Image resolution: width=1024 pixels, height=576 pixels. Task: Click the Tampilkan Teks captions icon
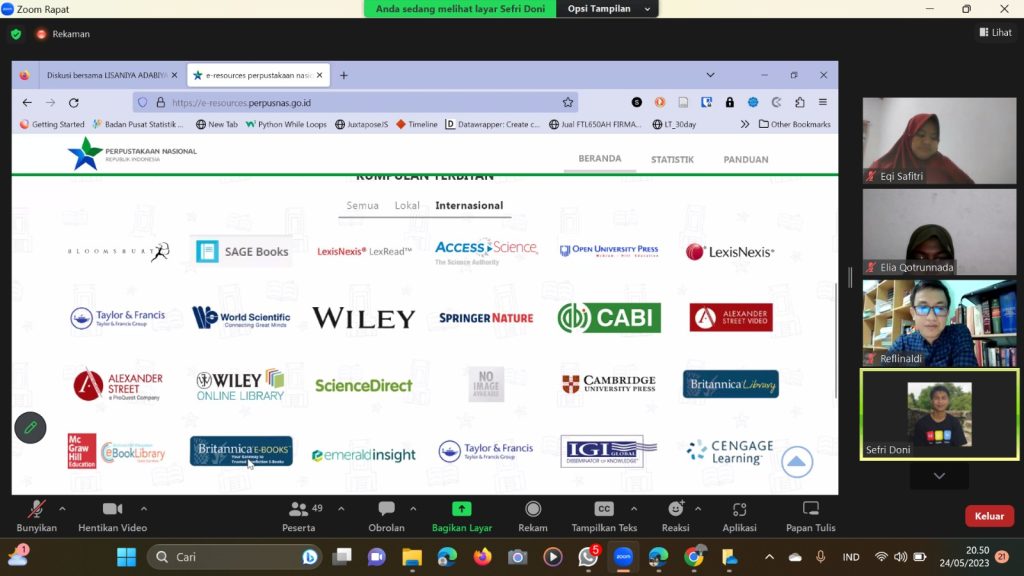click(x=604, y=509)
